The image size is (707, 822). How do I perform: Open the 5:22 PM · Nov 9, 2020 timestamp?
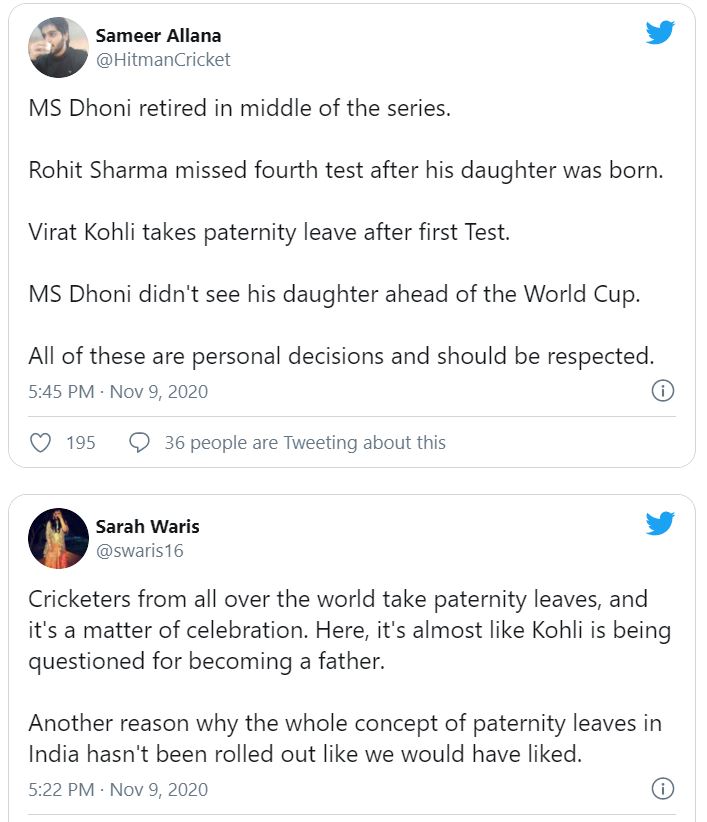coord(118,789)
